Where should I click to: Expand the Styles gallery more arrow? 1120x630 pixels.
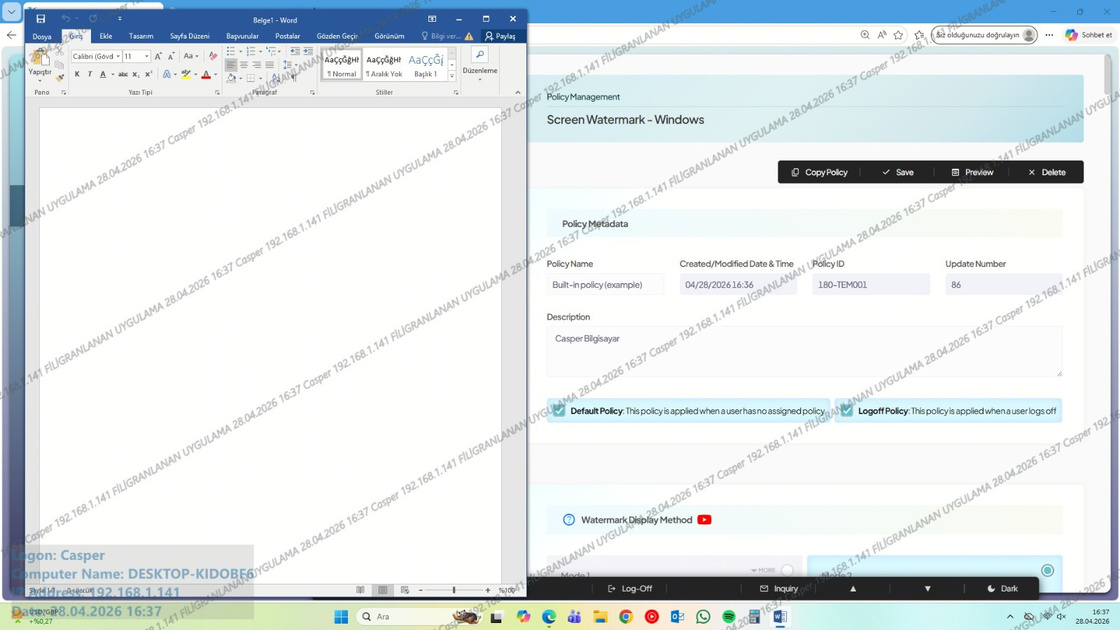pyautogui.click(x=452, y=76)
